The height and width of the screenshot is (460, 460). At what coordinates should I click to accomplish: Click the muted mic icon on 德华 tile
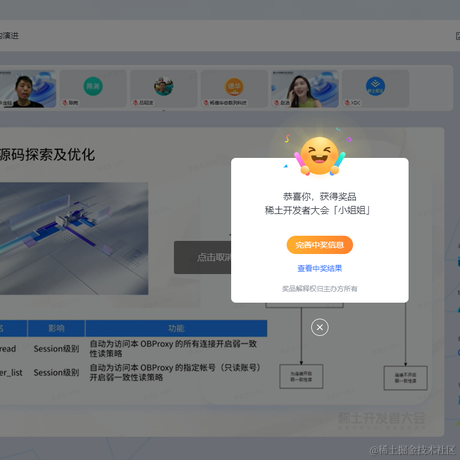[206, 103]
